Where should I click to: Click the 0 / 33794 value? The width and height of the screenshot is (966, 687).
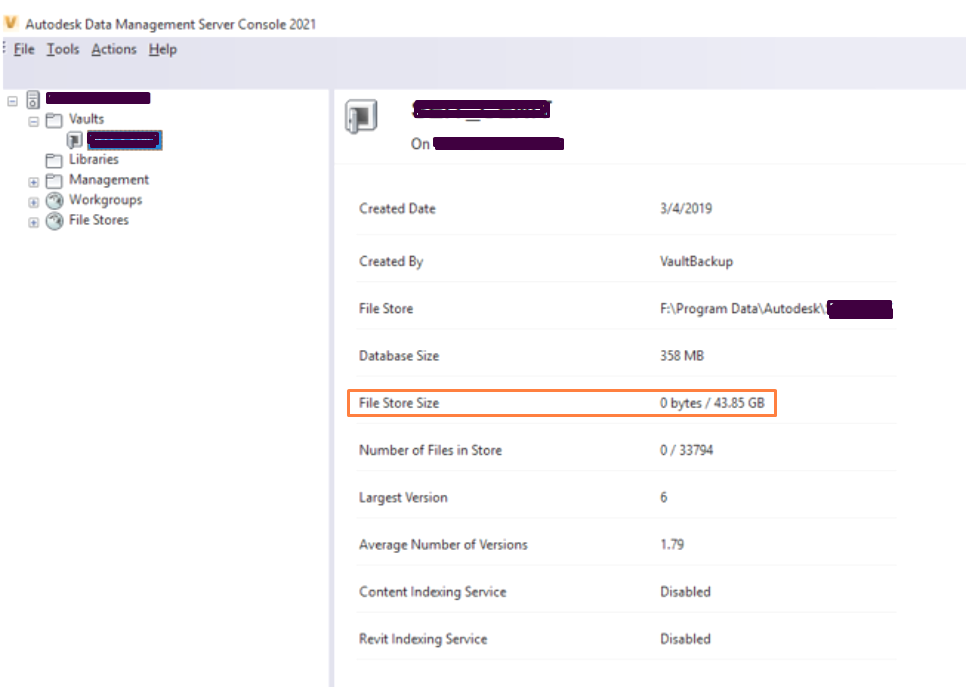(x=686, y=450)
